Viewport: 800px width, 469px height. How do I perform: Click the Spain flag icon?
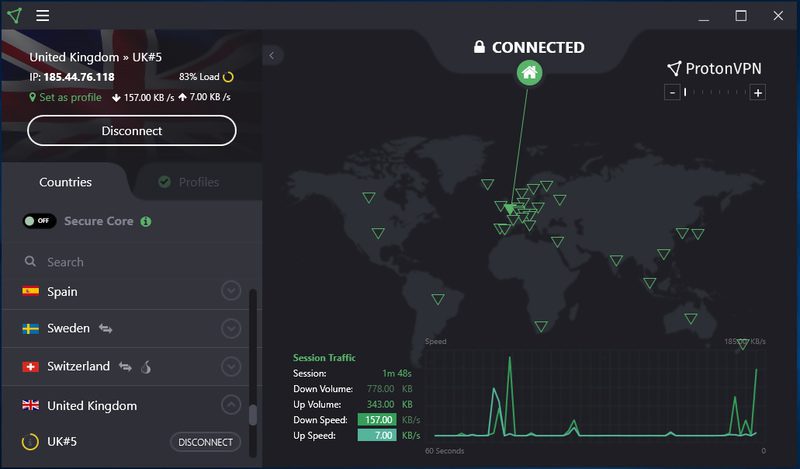point(31,291)
